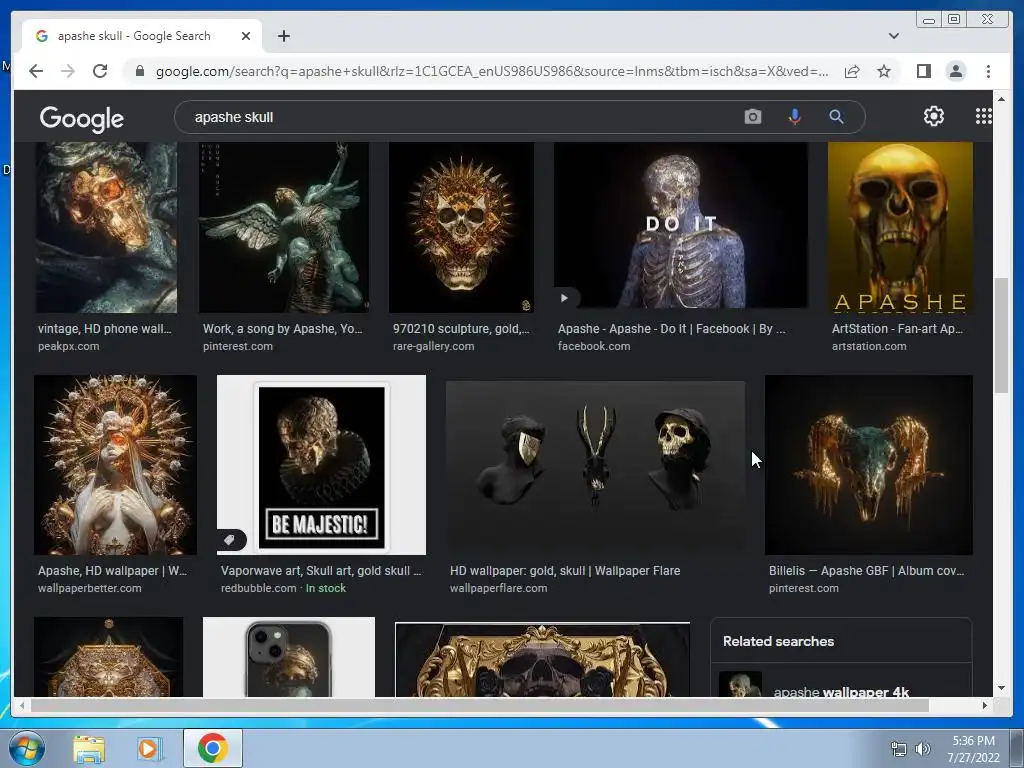Open clock showing 5:36 PM

(973, 749)
